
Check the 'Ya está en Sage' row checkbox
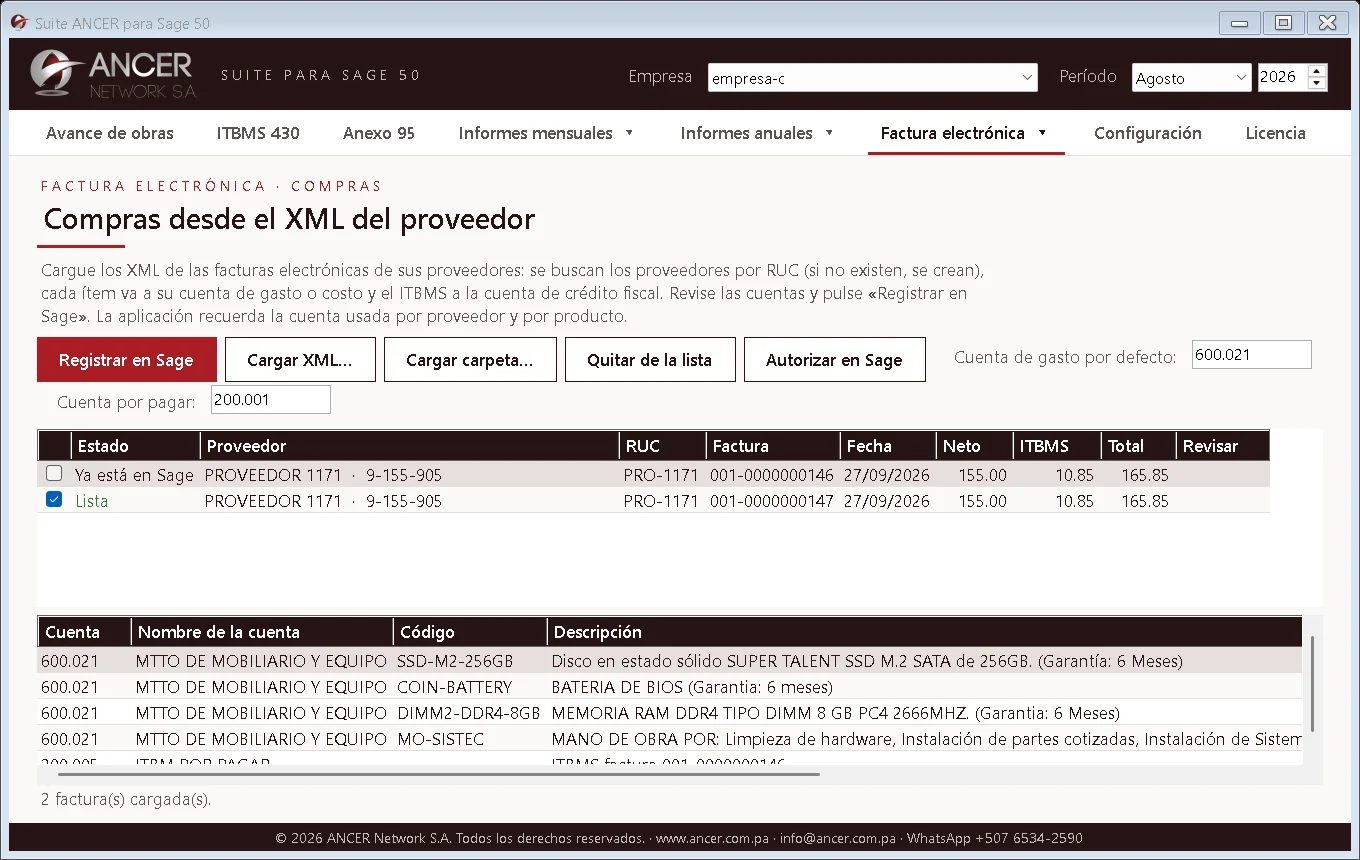(54, 474)
